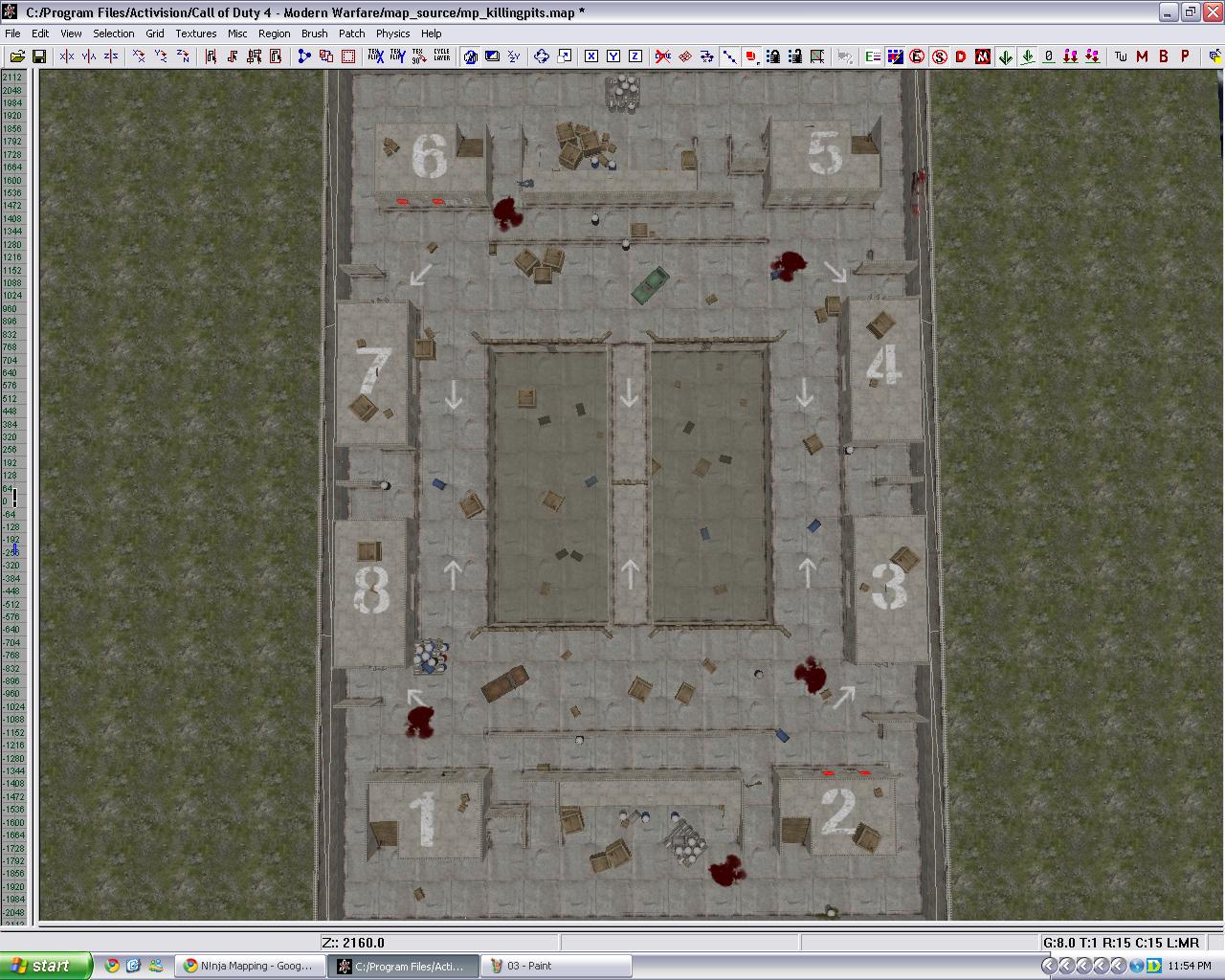Open the Patch menu

(352, 33)
